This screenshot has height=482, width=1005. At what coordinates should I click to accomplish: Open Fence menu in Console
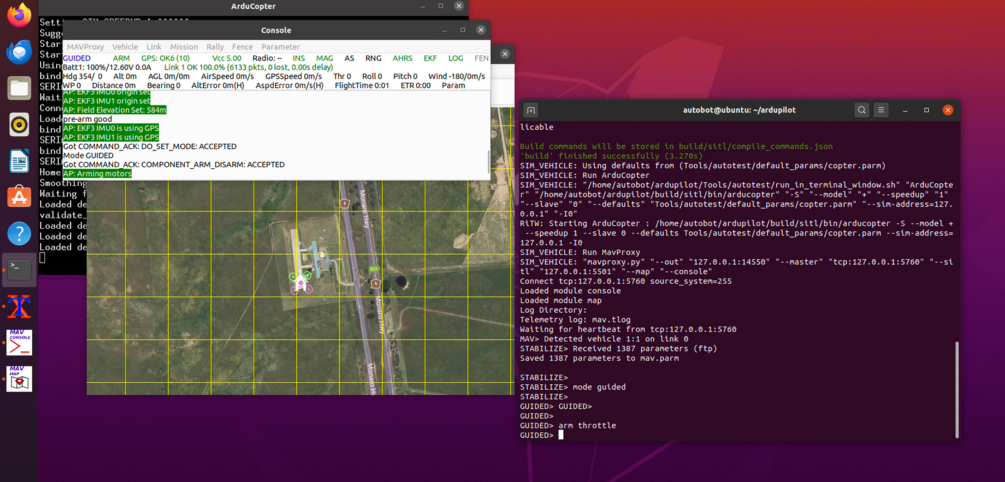tap(242, 47)
